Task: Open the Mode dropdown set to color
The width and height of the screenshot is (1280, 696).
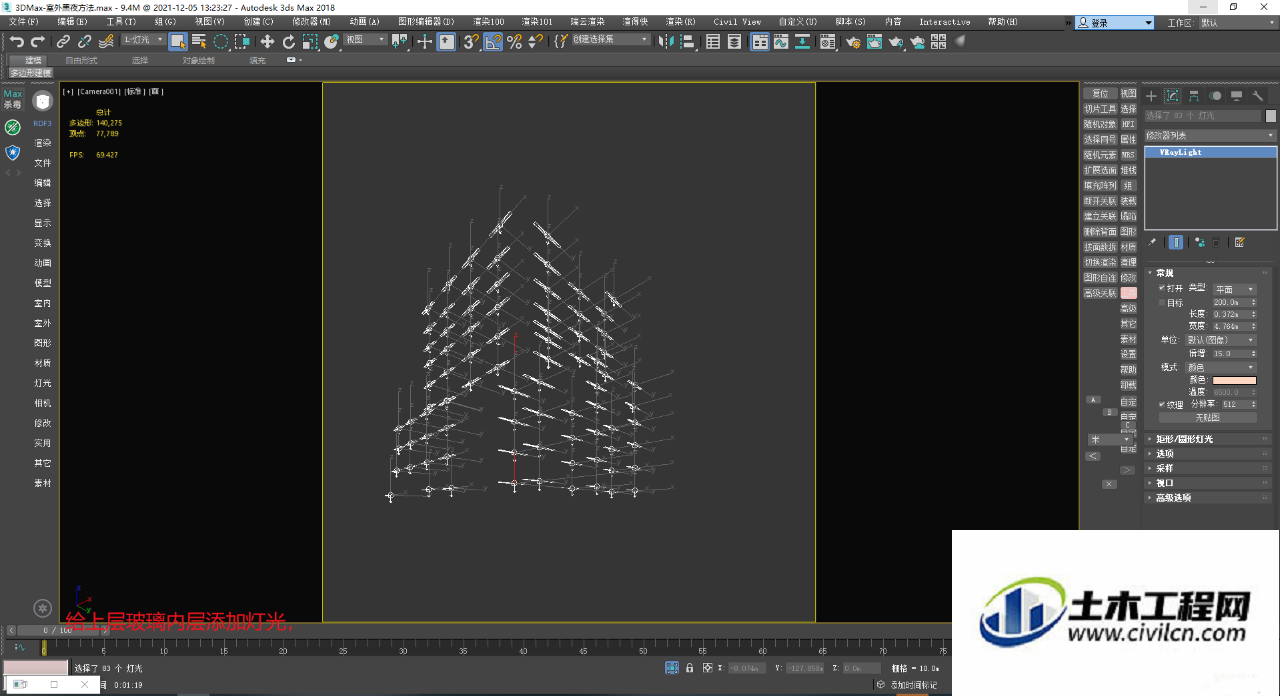Action: coord(1221,367)
